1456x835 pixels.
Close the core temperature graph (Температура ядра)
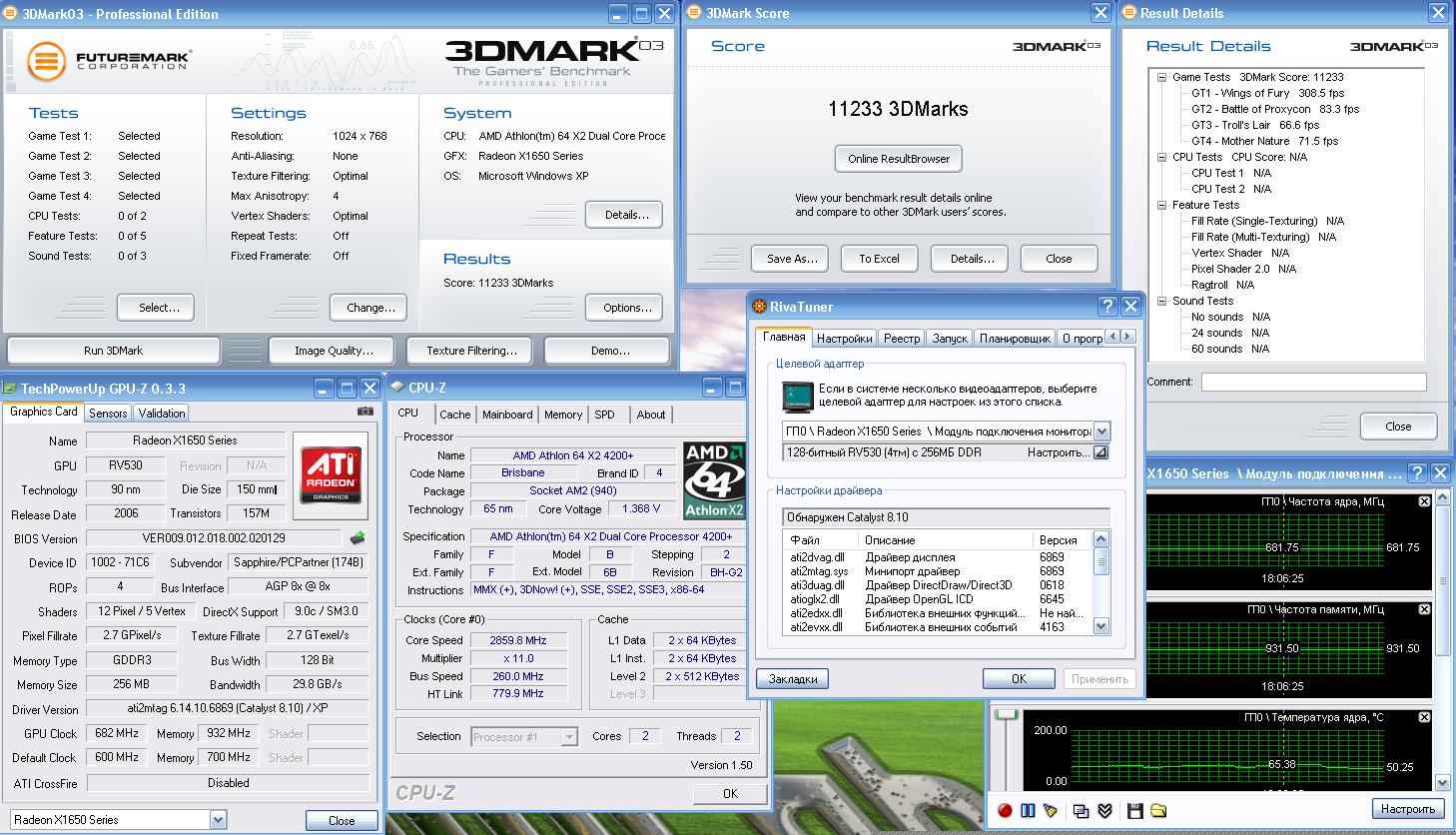point(1425,717)
